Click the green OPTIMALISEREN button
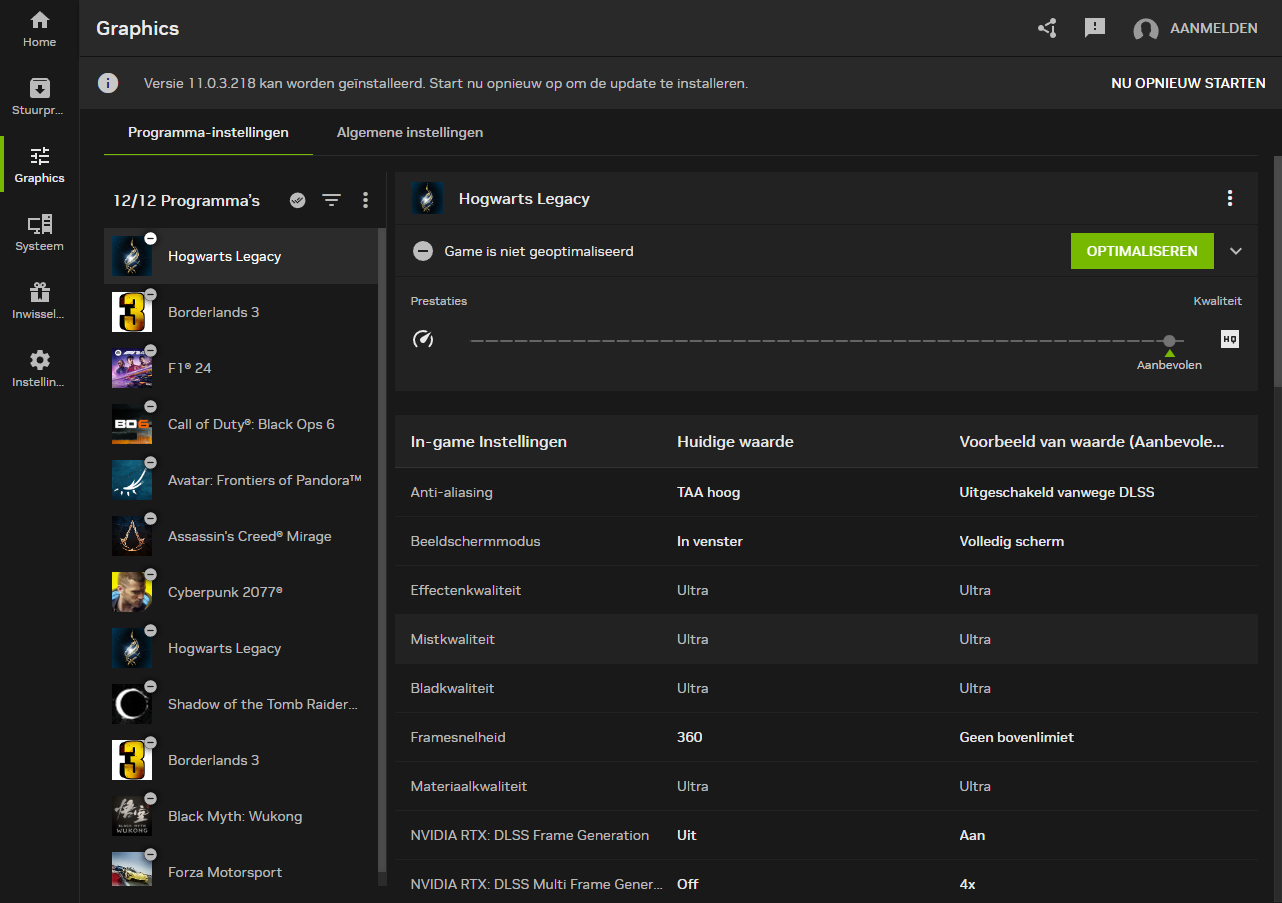1282x903 pixels. (1141, 251)
